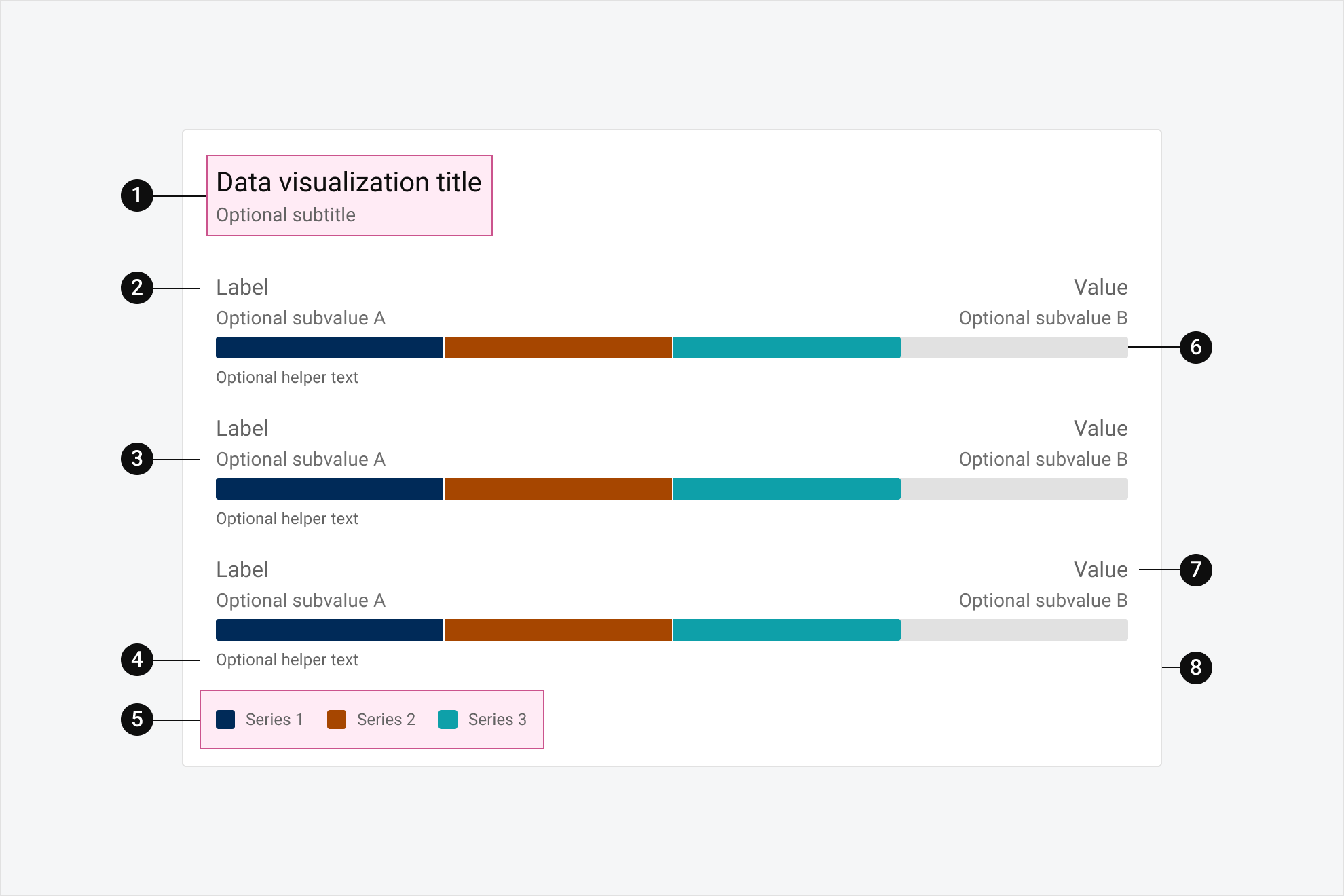
Task: Click annotation marker number 3
Action: 137,459
